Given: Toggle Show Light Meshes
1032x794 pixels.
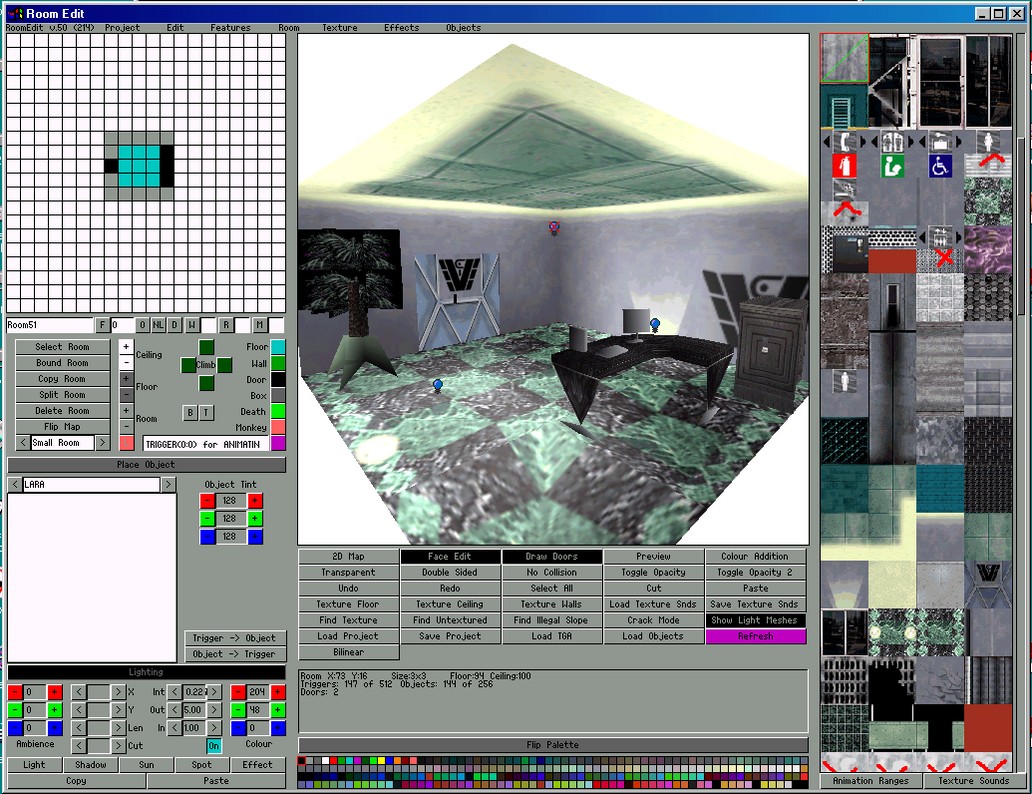Looking at the screenshot, I should tap(755, 620).
